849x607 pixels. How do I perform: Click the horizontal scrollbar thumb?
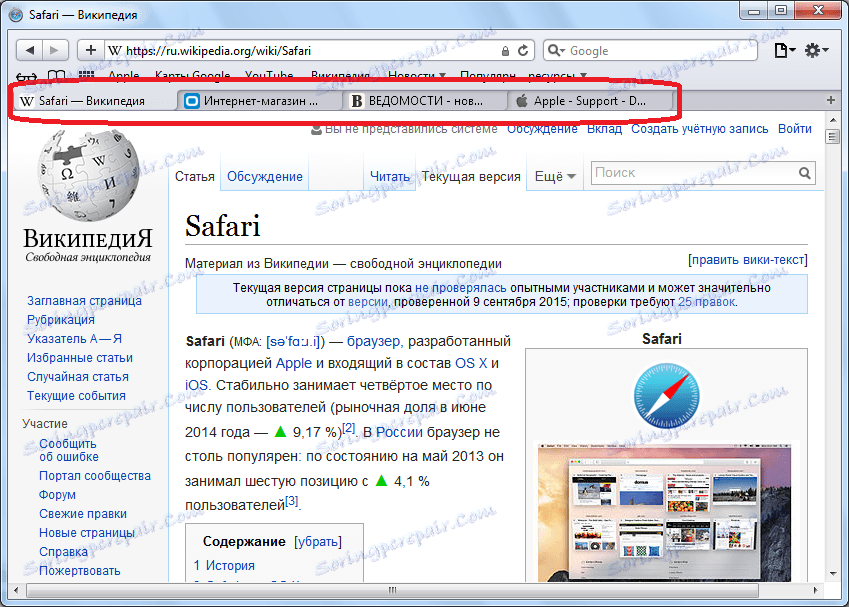click(392, 590)
